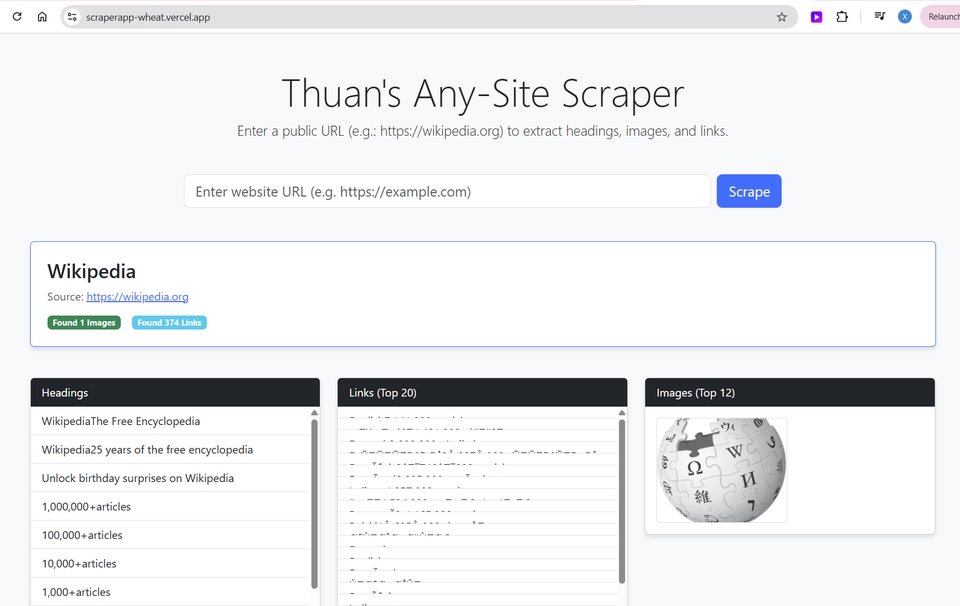This screenshot has height=606, width=960.
Task: Click the Wikipedia result title
Action: [x=91, y=271]
